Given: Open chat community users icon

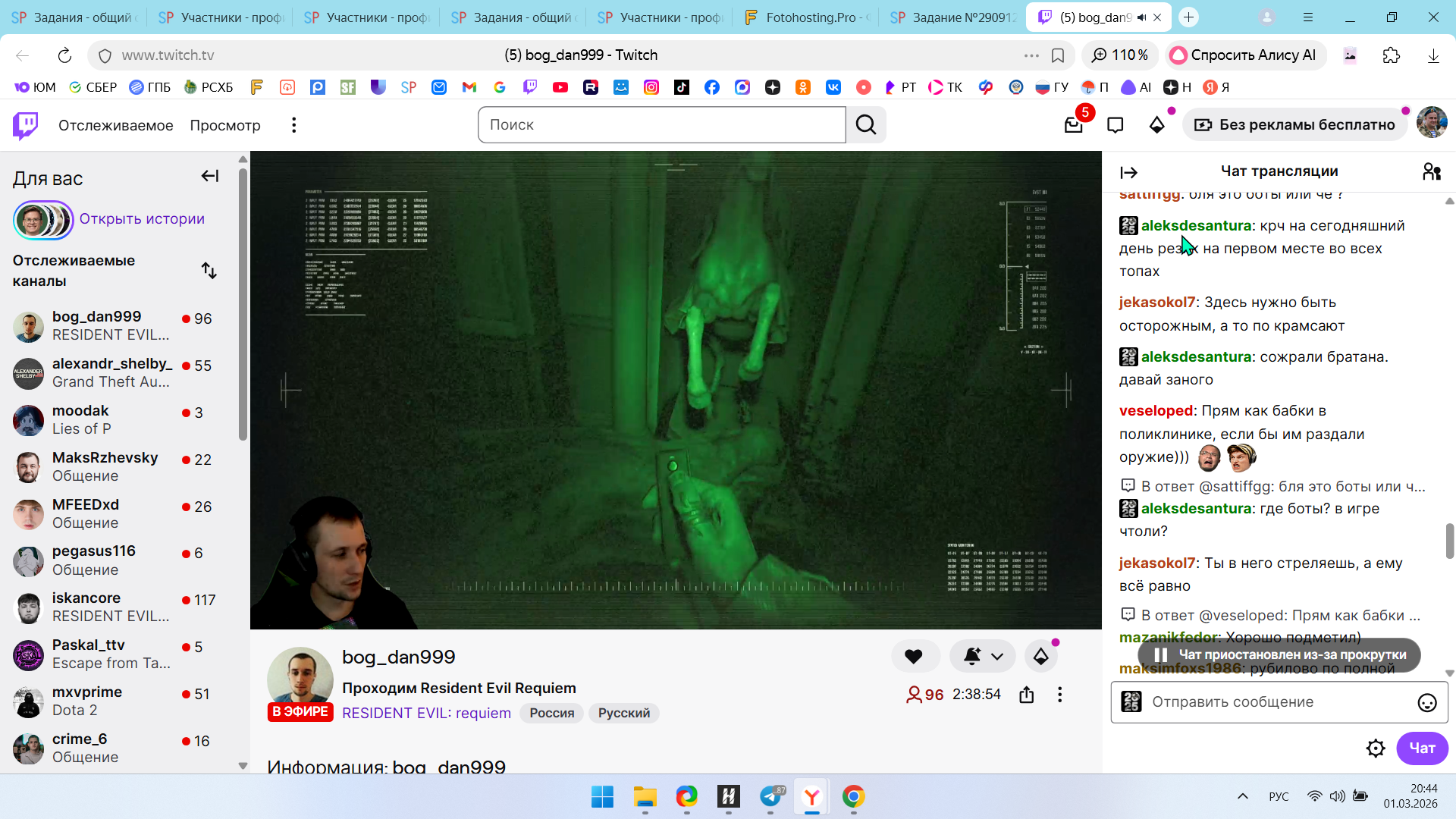Looking at the screenshot, I should tap(1431, 172).
